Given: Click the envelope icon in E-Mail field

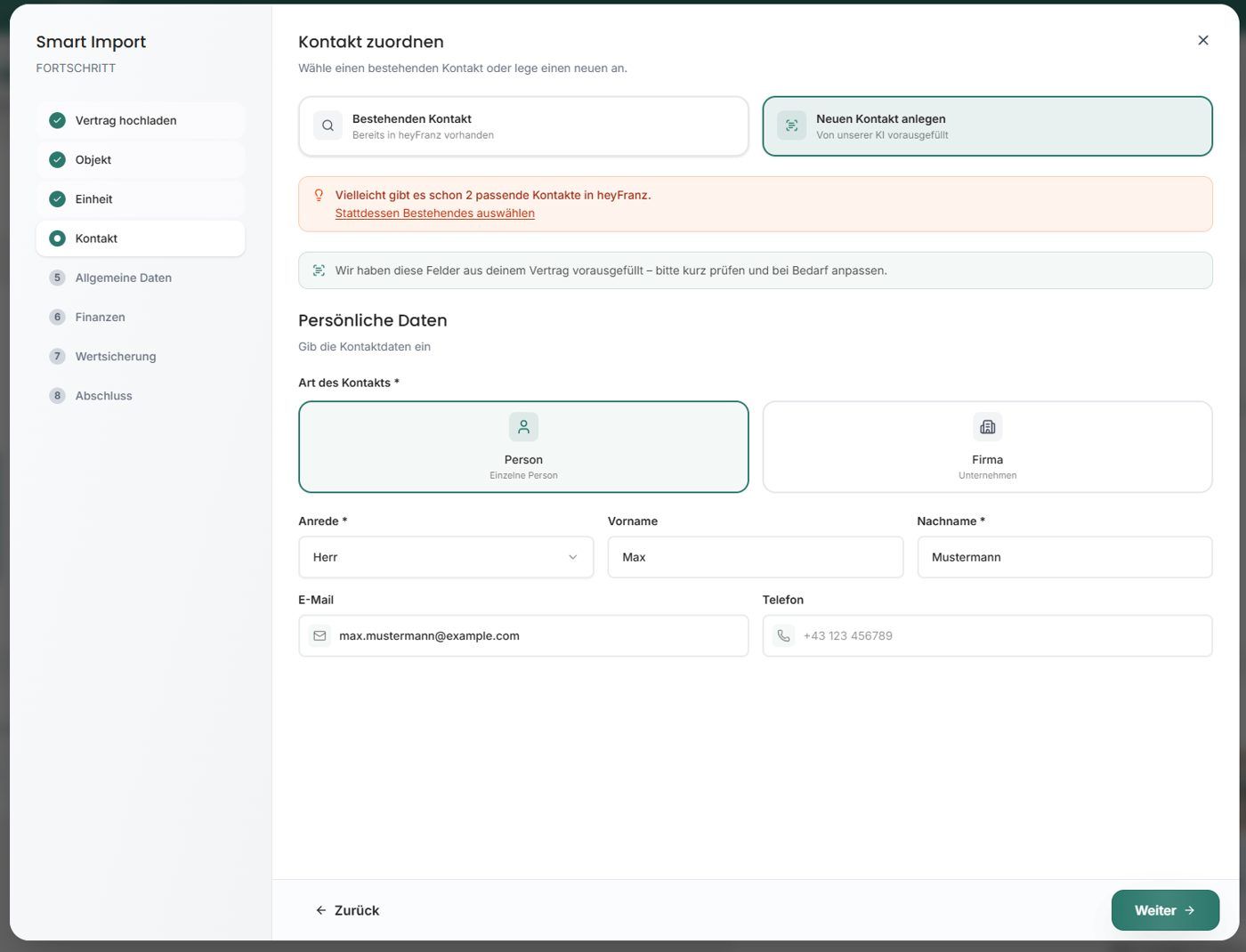Looking at the screenshot, I should click(320, 635).
